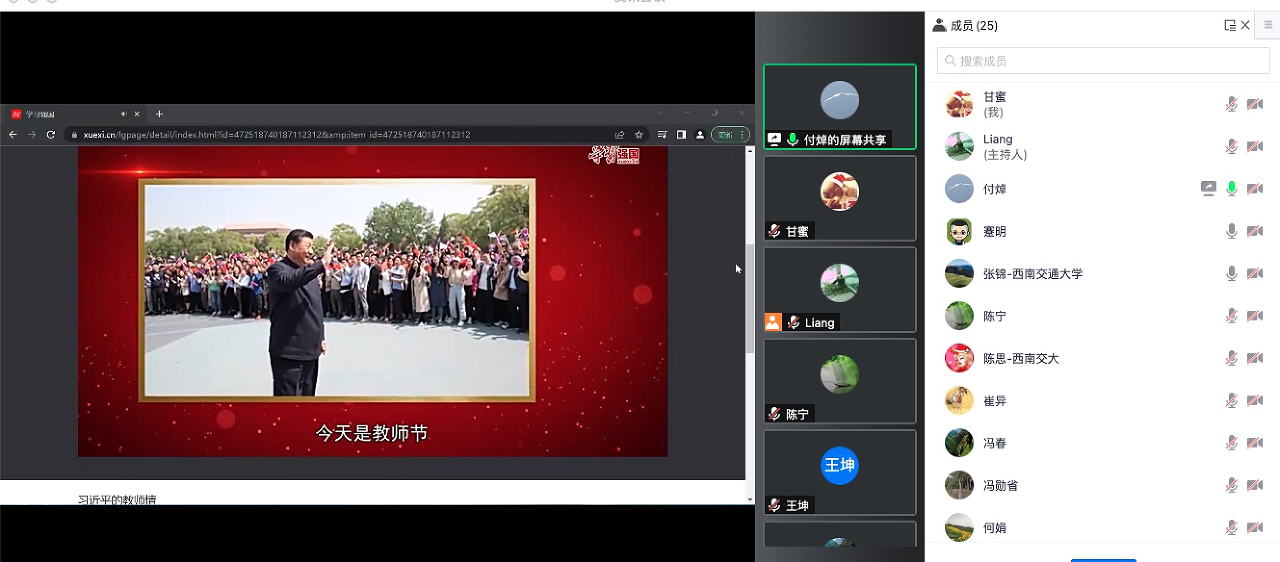Image resolution: width=1280 pixels, height=562 pixels.
Task: Select the 王坤 participant tile
Action: [x=839, y=472]
